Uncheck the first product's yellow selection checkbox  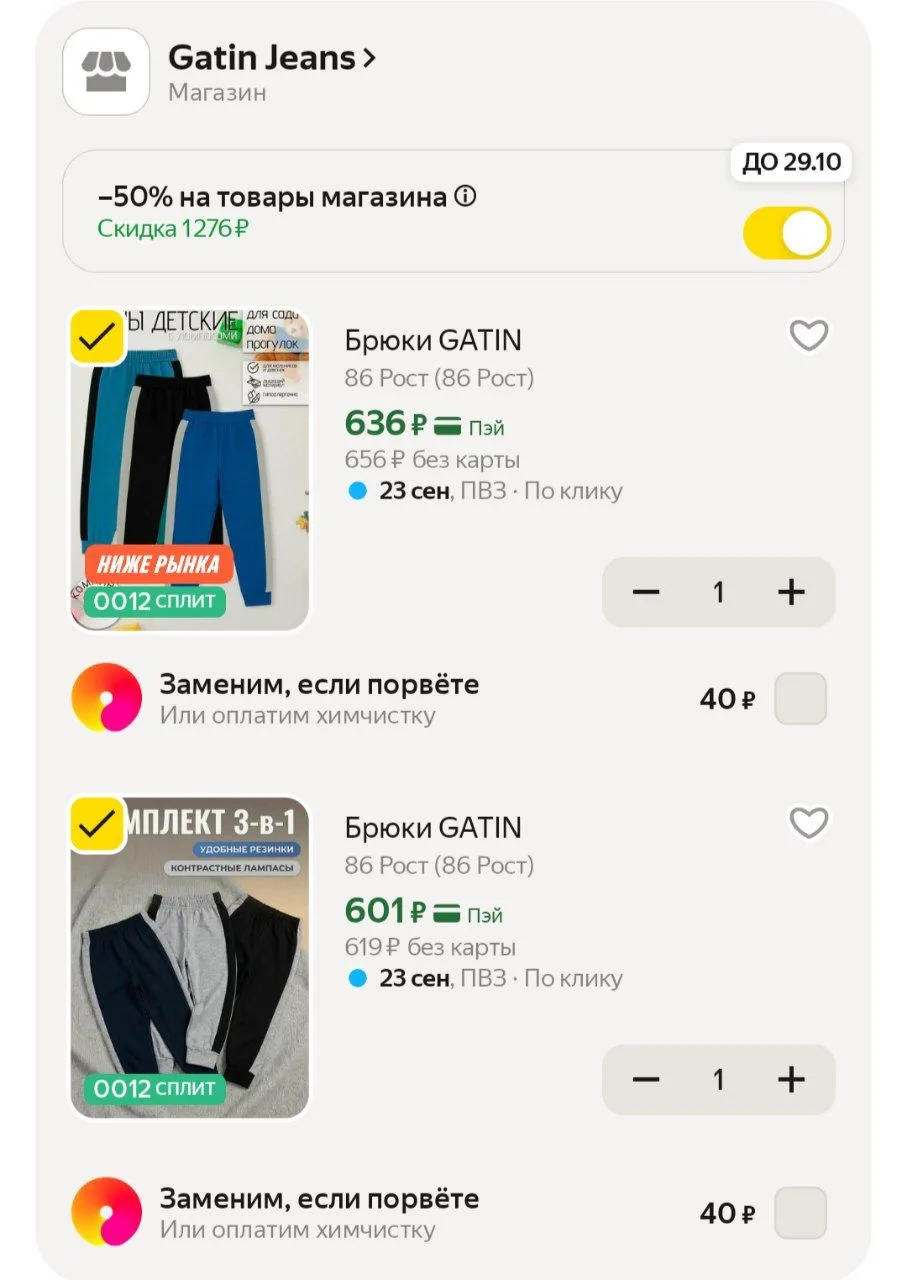[97, 337]
